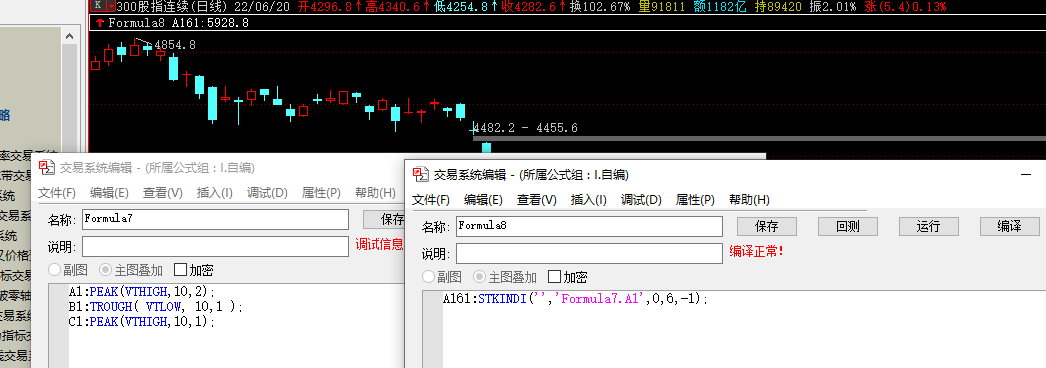Open 插入(I) menu in Formula8 window

tap(588, 200)
